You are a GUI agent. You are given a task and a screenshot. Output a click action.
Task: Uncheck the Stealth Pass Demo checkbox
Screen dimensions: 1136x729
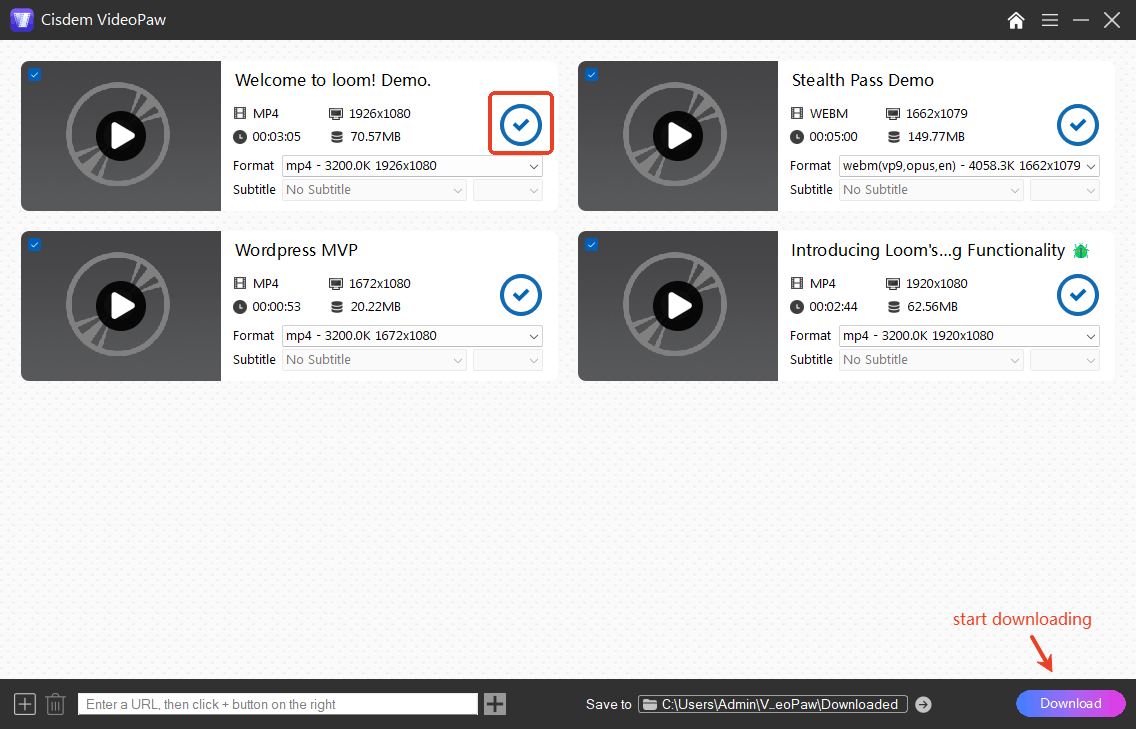[x=592, y=75]
